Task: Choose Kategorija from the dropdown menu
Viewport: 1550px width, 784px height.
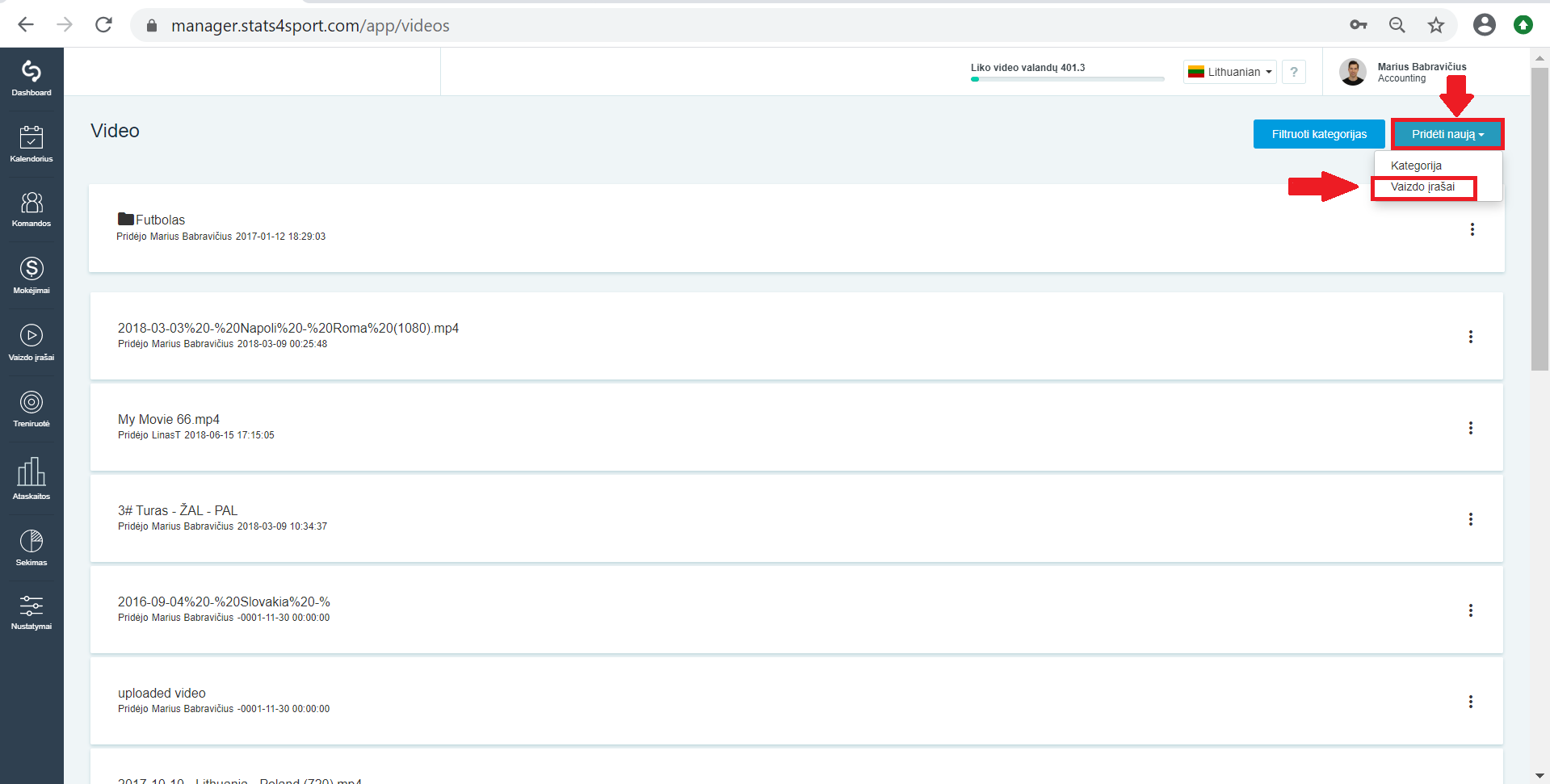Action: [1416, 166]
